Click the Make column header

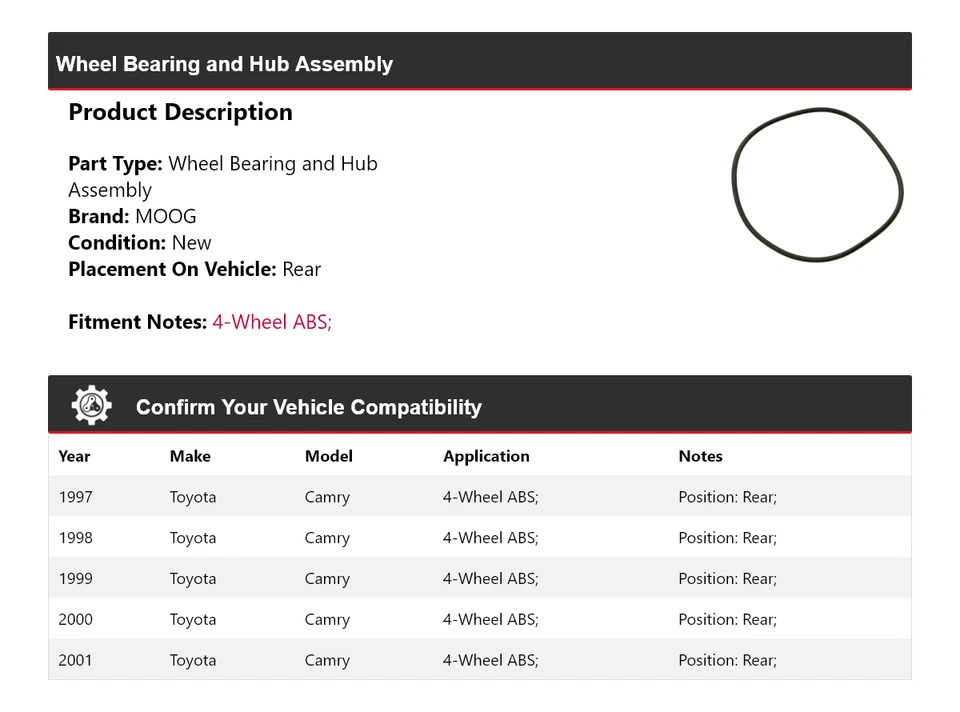pyautogui.click(x=190, y=456)
